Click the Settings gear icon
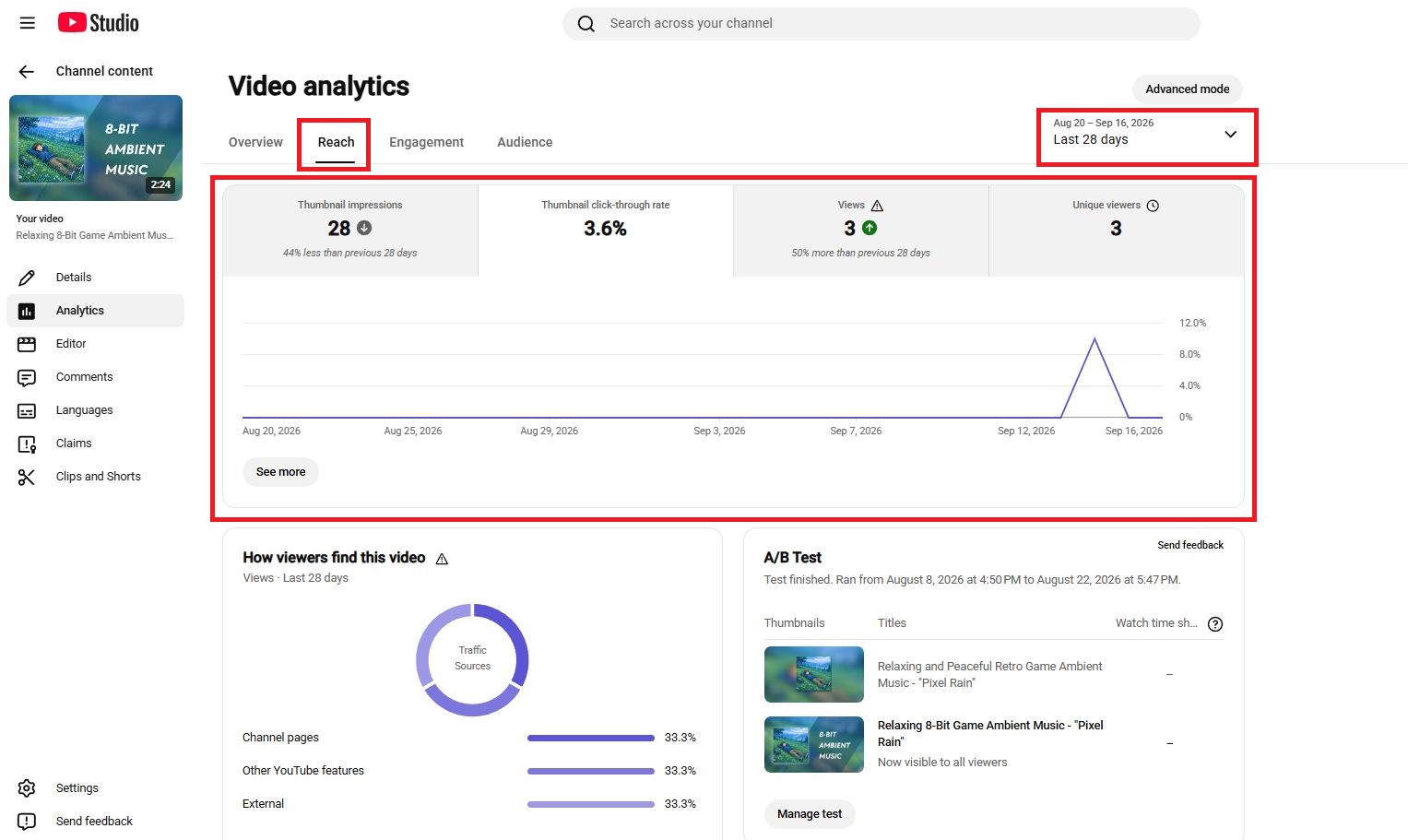Screen dimensions: 1408x840 [27, 788]
